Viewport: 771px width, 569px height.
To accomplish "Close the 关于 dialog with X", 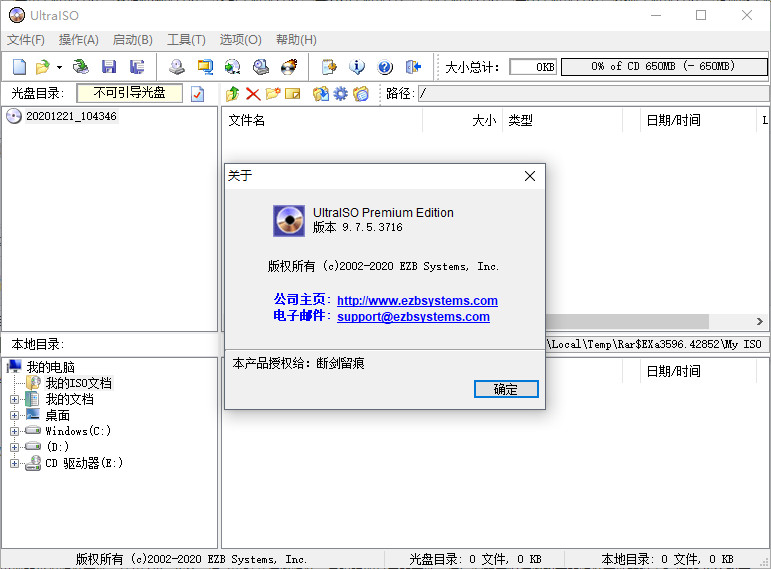I will click(530, 176).
